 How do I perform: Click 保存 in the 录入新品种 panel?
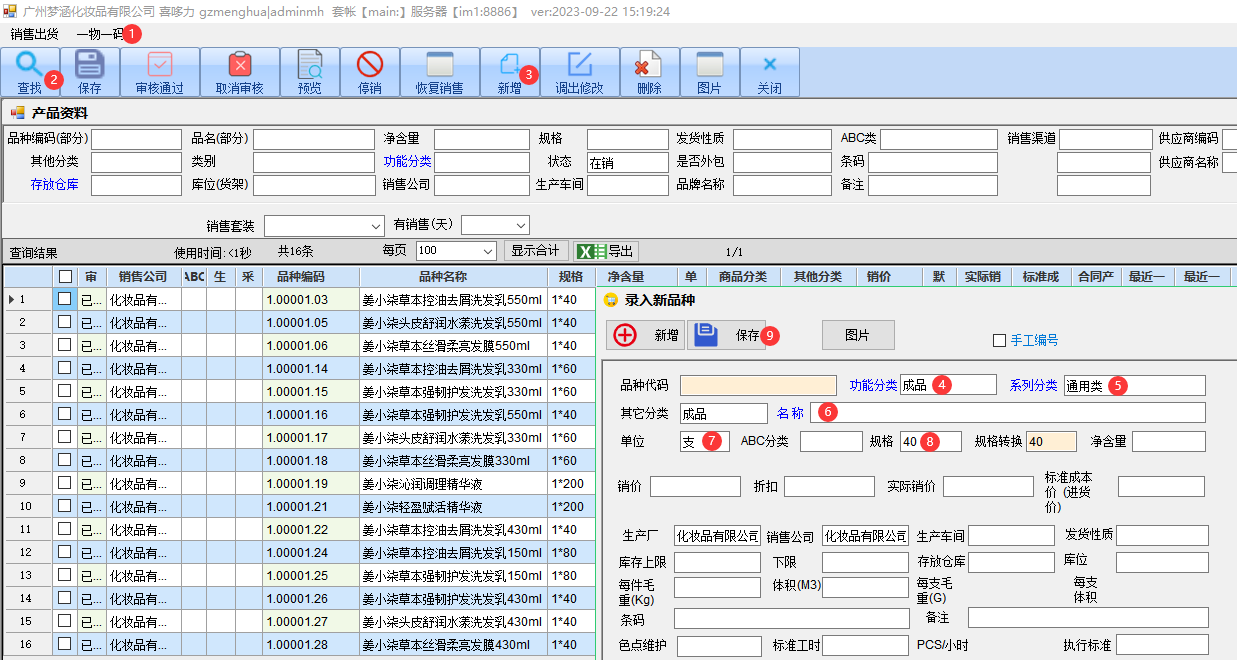pos(727,335)
